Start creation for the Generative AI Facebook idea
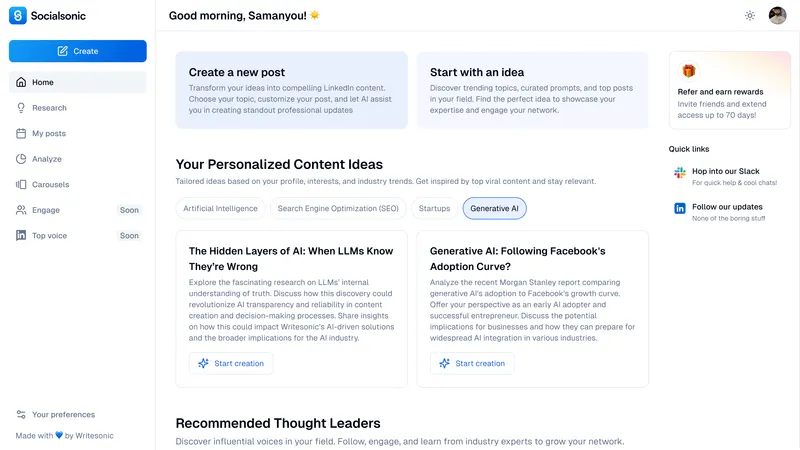 pos(472,363)
